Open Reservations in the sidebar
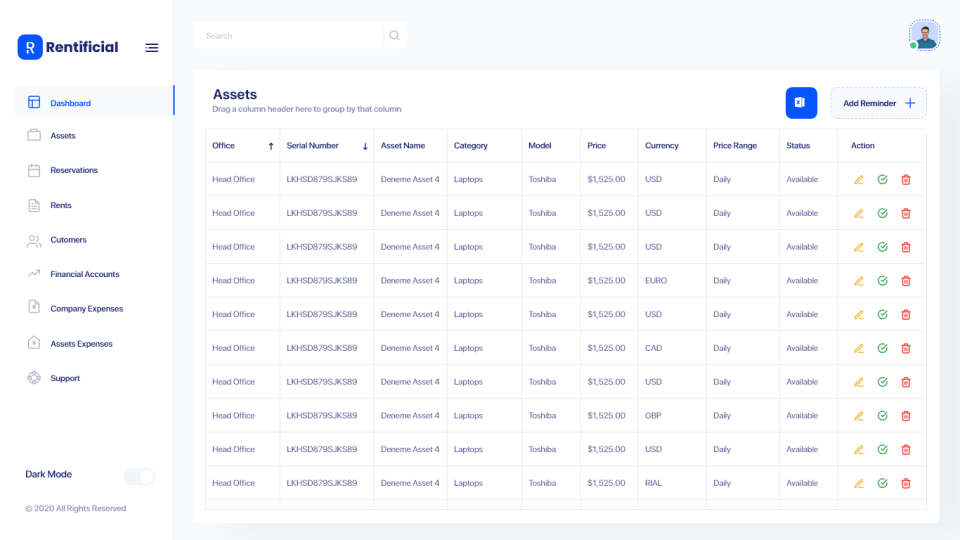 pyautogui.click(x=74, y=171)
